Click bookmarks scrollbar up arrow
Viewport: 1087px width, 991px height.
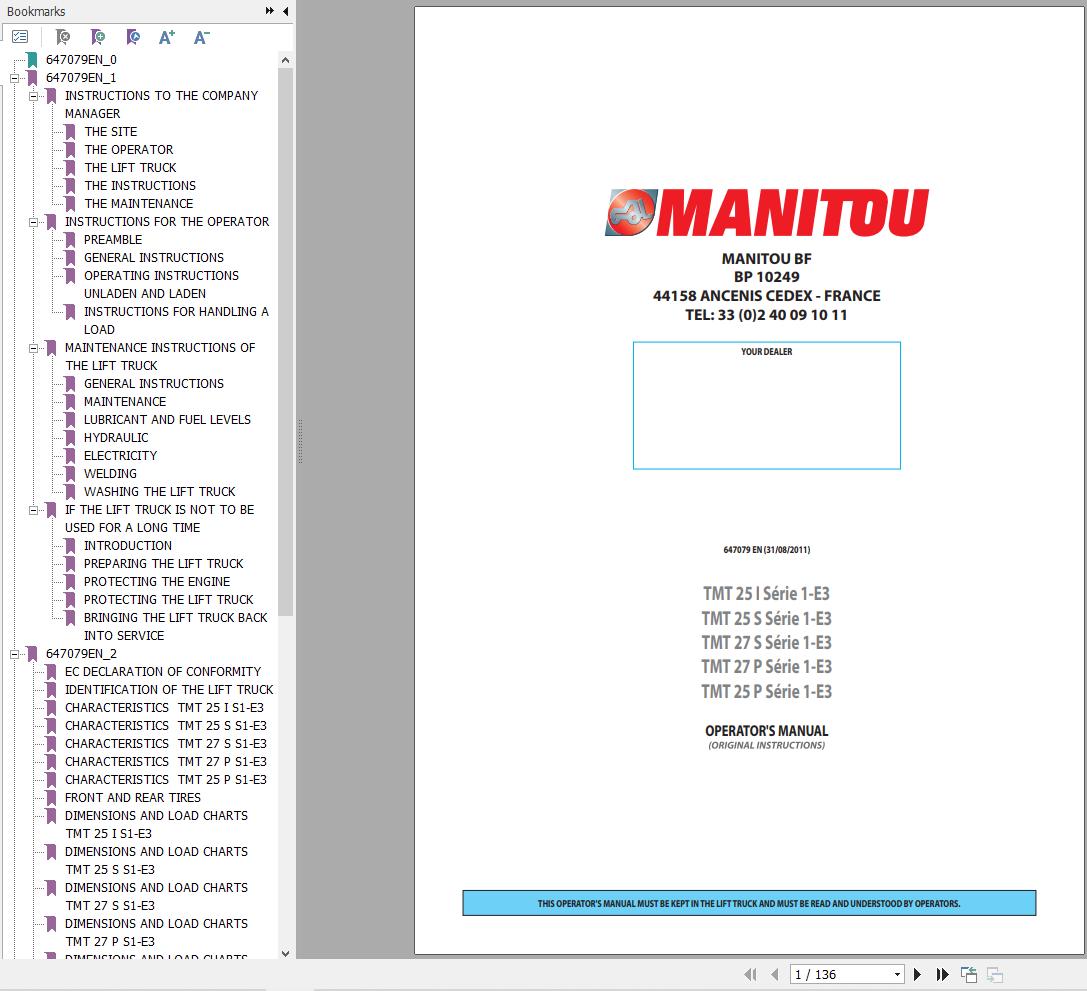[286, 60]
